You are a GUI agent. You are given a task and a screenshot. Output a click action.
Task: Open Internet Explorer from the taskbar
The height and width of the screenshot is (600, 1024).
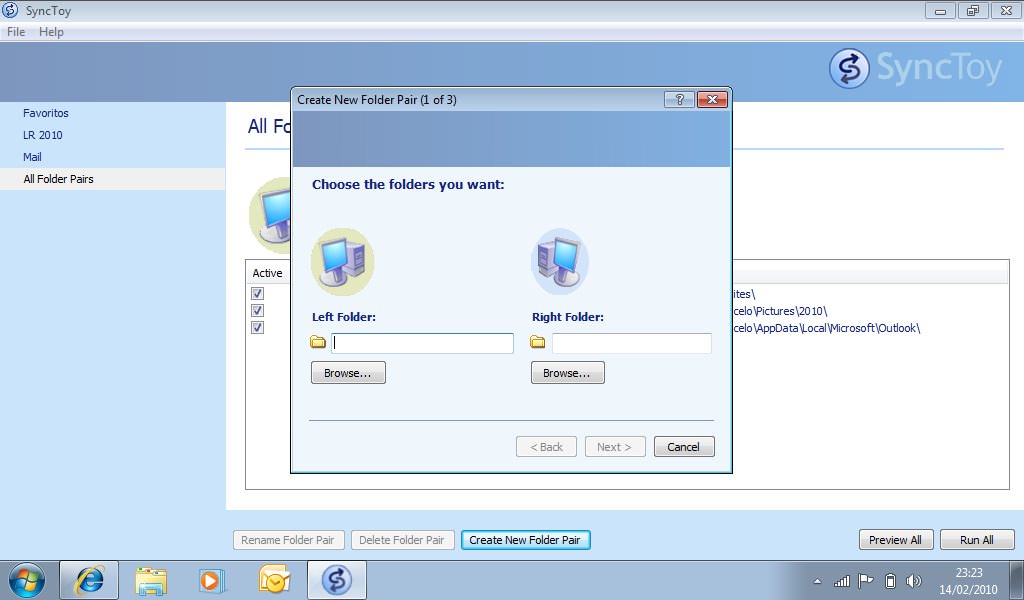coord(89,580)
